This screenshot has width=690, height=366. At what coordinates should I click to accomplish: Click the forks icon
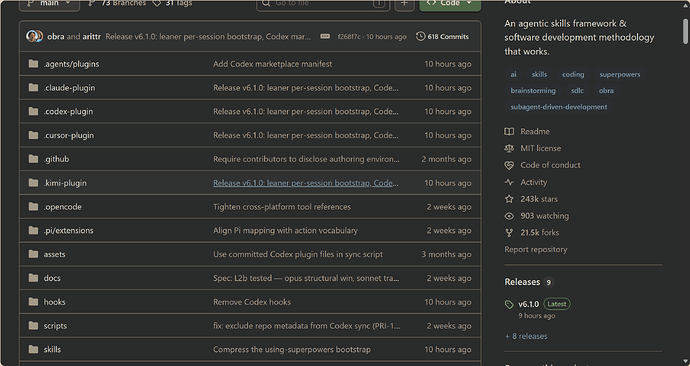(509, 233)
